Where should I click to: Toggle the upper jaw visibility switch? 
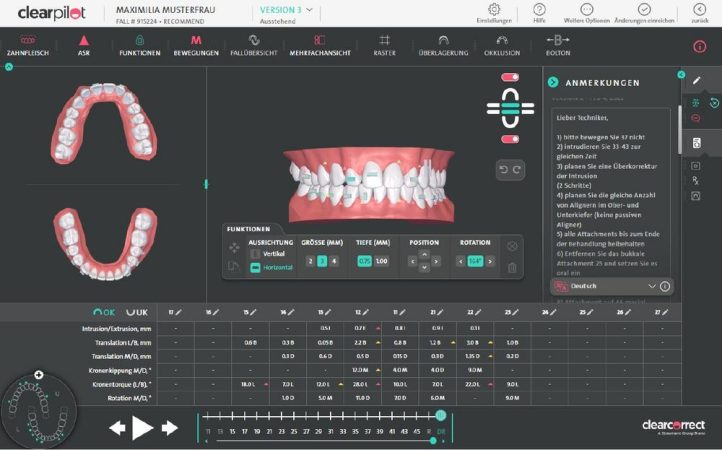pos(510,77)
